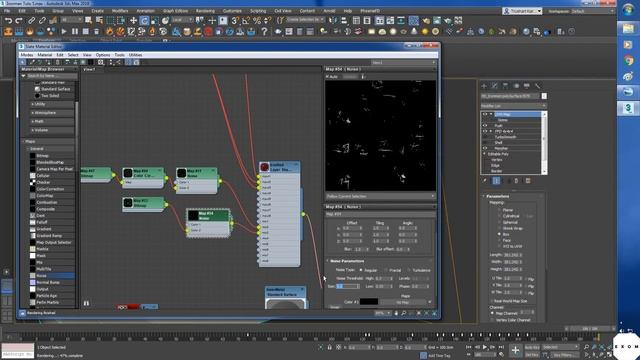The width and height of the screenshot is (640, 360).
Task: Choose Cylindrical mapping option
Action: tap(499, 216)
